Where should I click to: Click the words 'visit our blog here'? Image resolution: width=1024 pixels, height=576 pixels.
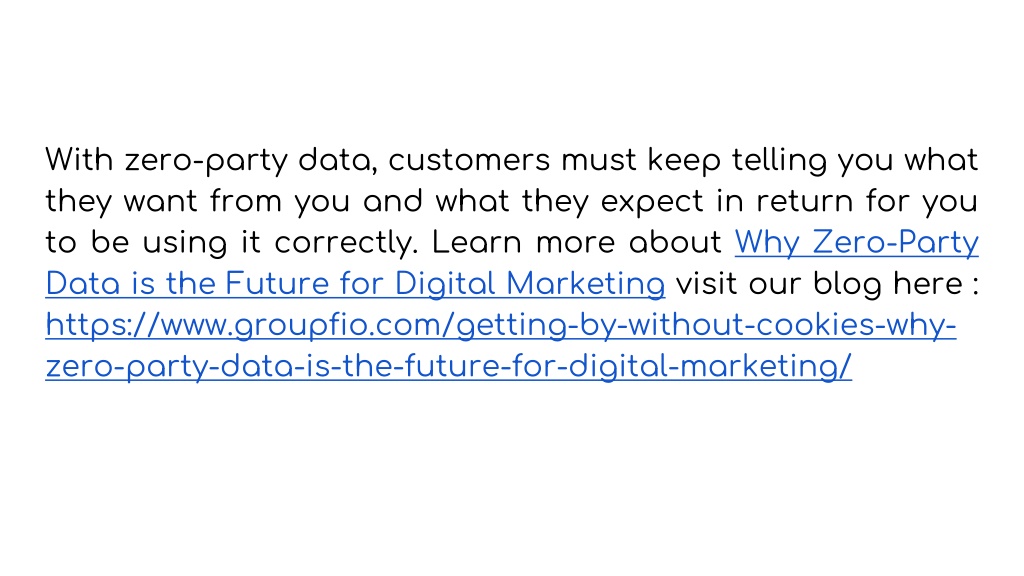820,284
